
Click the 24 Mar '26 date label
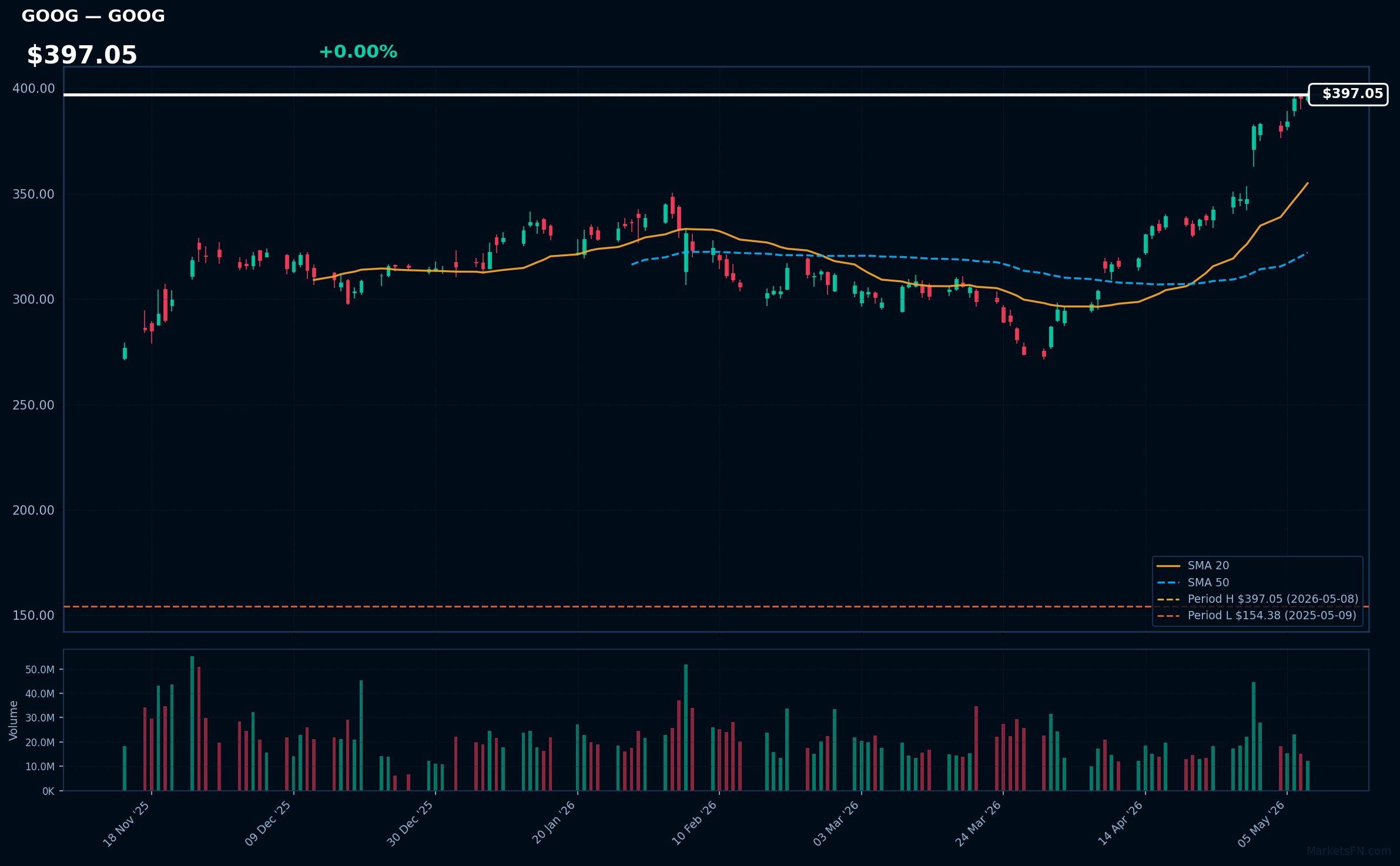click(978, 824)
